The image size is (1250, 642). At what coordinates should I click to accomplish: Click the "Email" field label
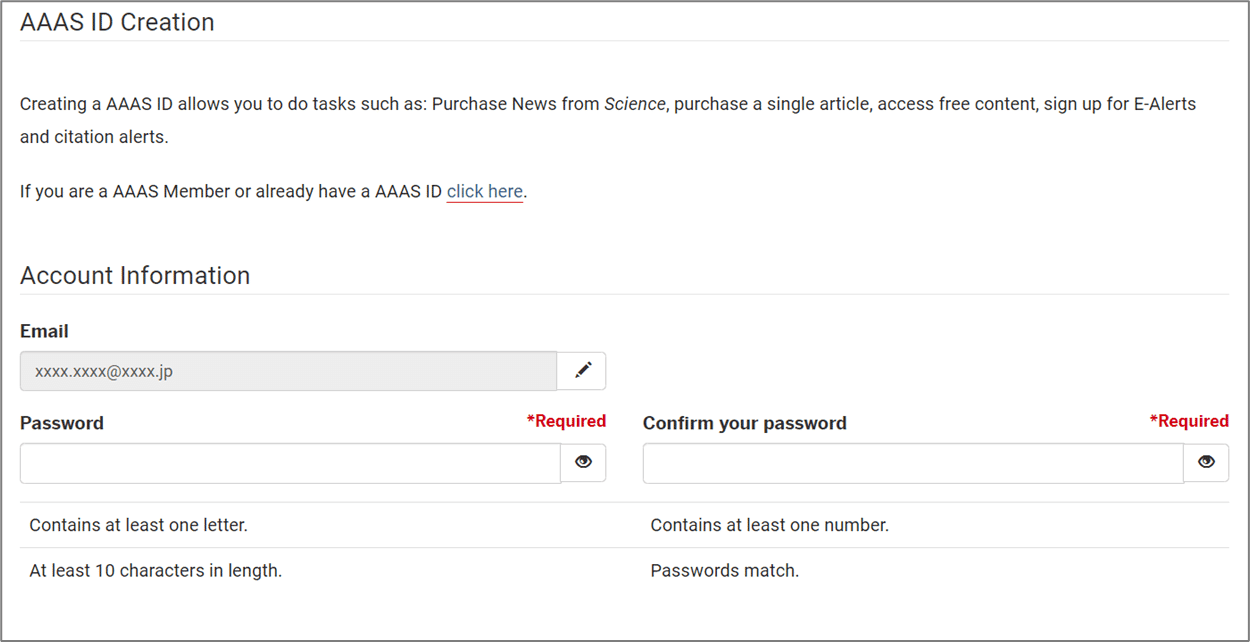(x=44, y=331)
